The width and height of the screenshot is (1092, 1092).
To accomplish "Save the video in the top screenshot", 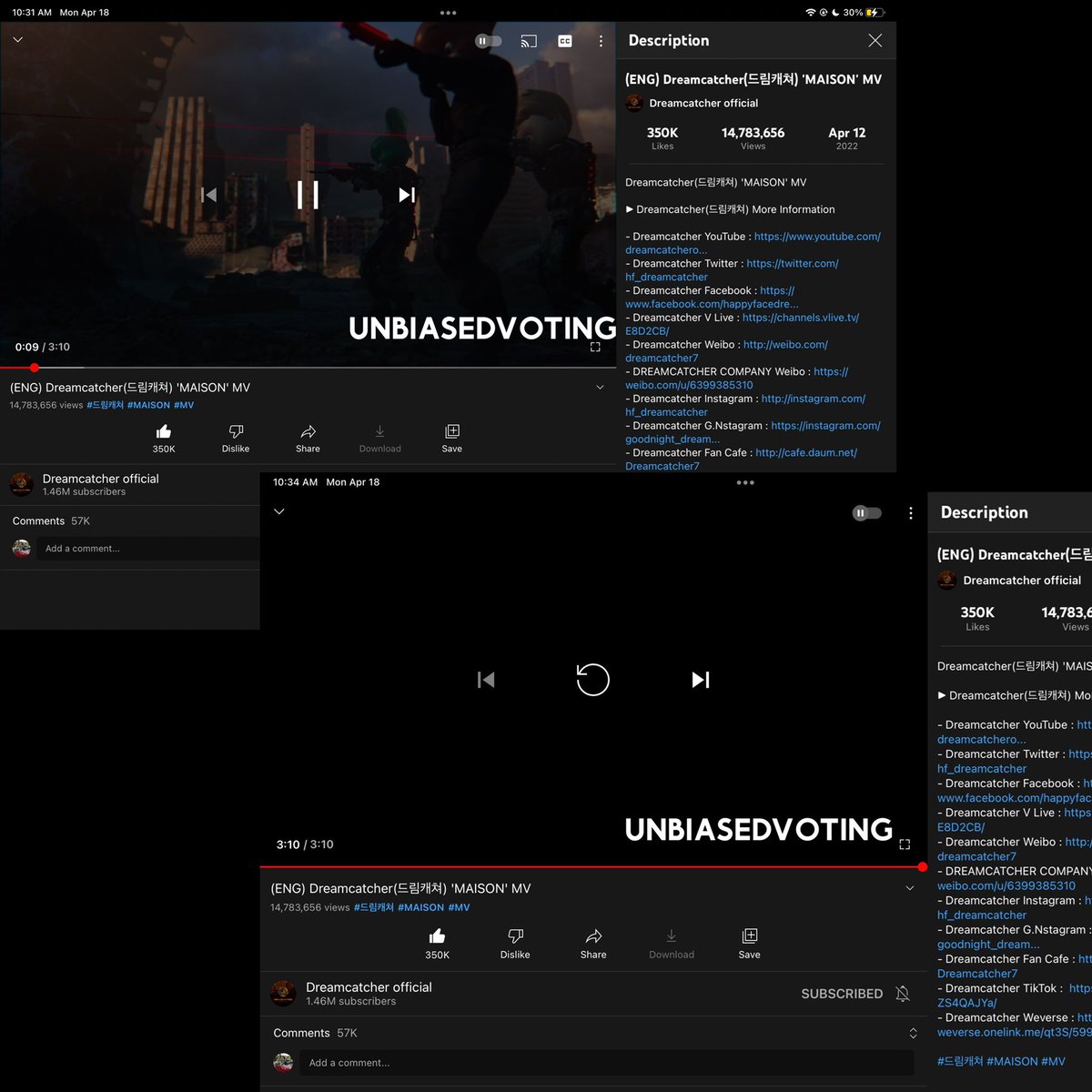I will pyautogui.click(x=452, y=438).
